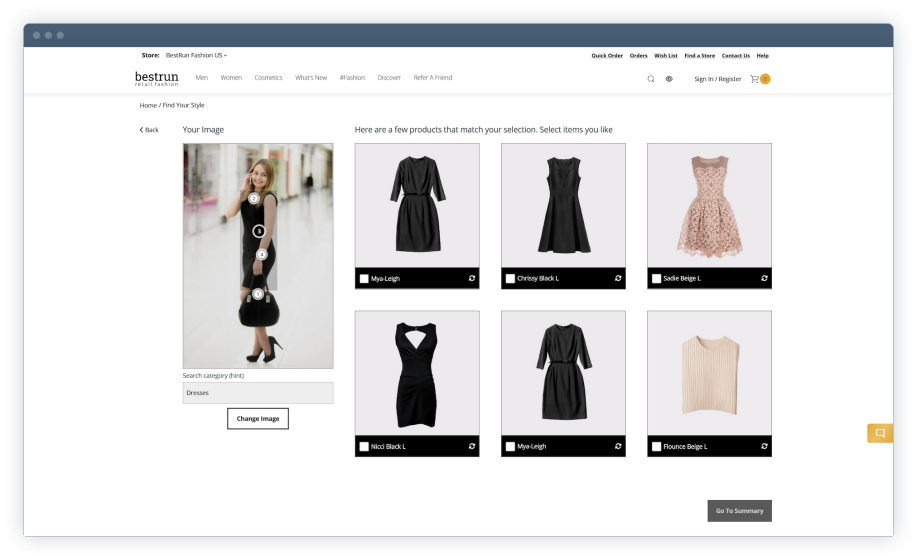Select the Nicci Black L checkbox
Viewport: 917px width, 560px height.
tap(364, 447)
